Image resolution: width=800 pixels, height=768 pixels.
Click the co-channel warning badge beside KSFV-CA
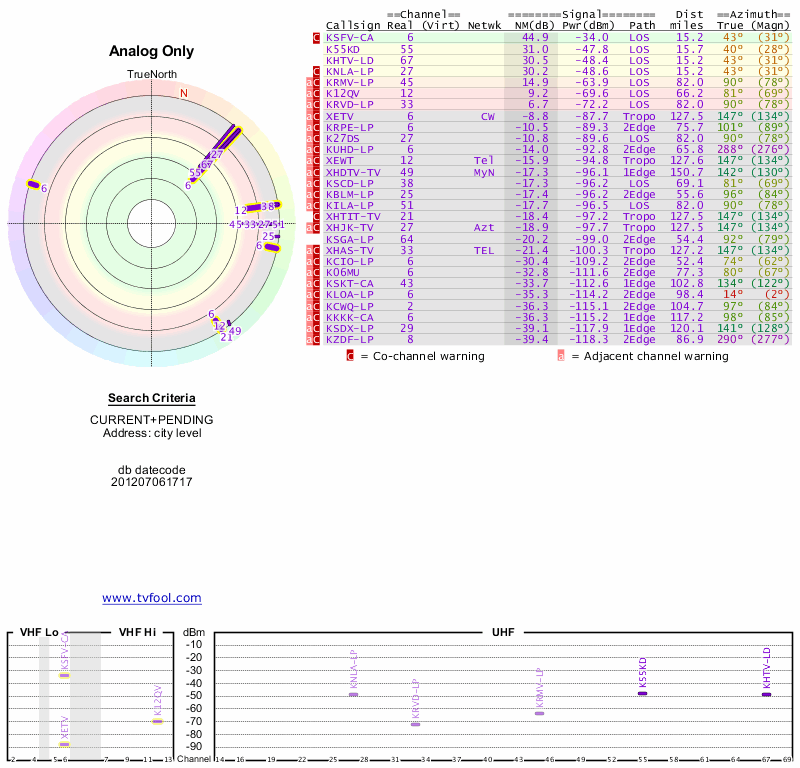coord(316,38)
